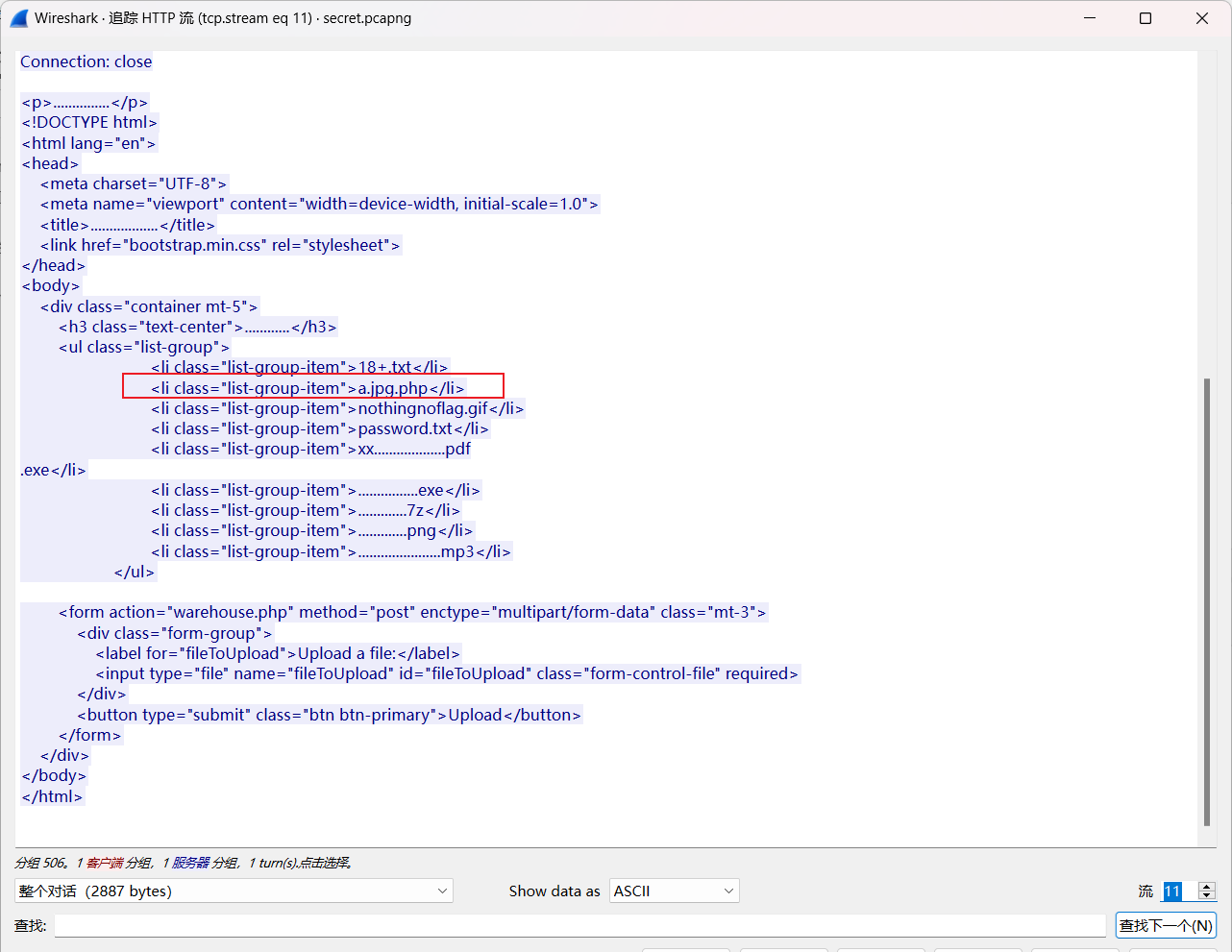Click the a.jpg.php list item line
Screen dimensions: 1232x952
308,388
